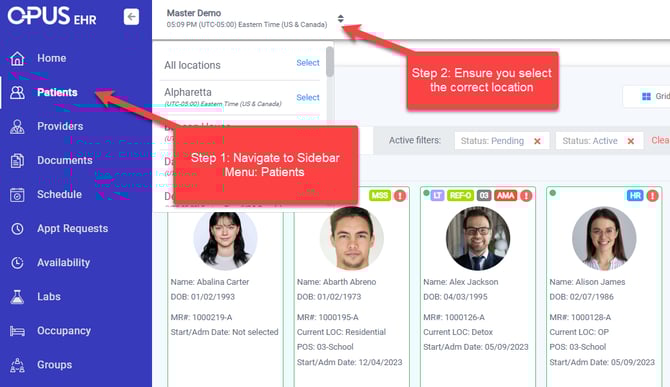Open Alex Jackson's profile photo
The width and height of the screenshot is (670, 387).
tap(478, 239)
